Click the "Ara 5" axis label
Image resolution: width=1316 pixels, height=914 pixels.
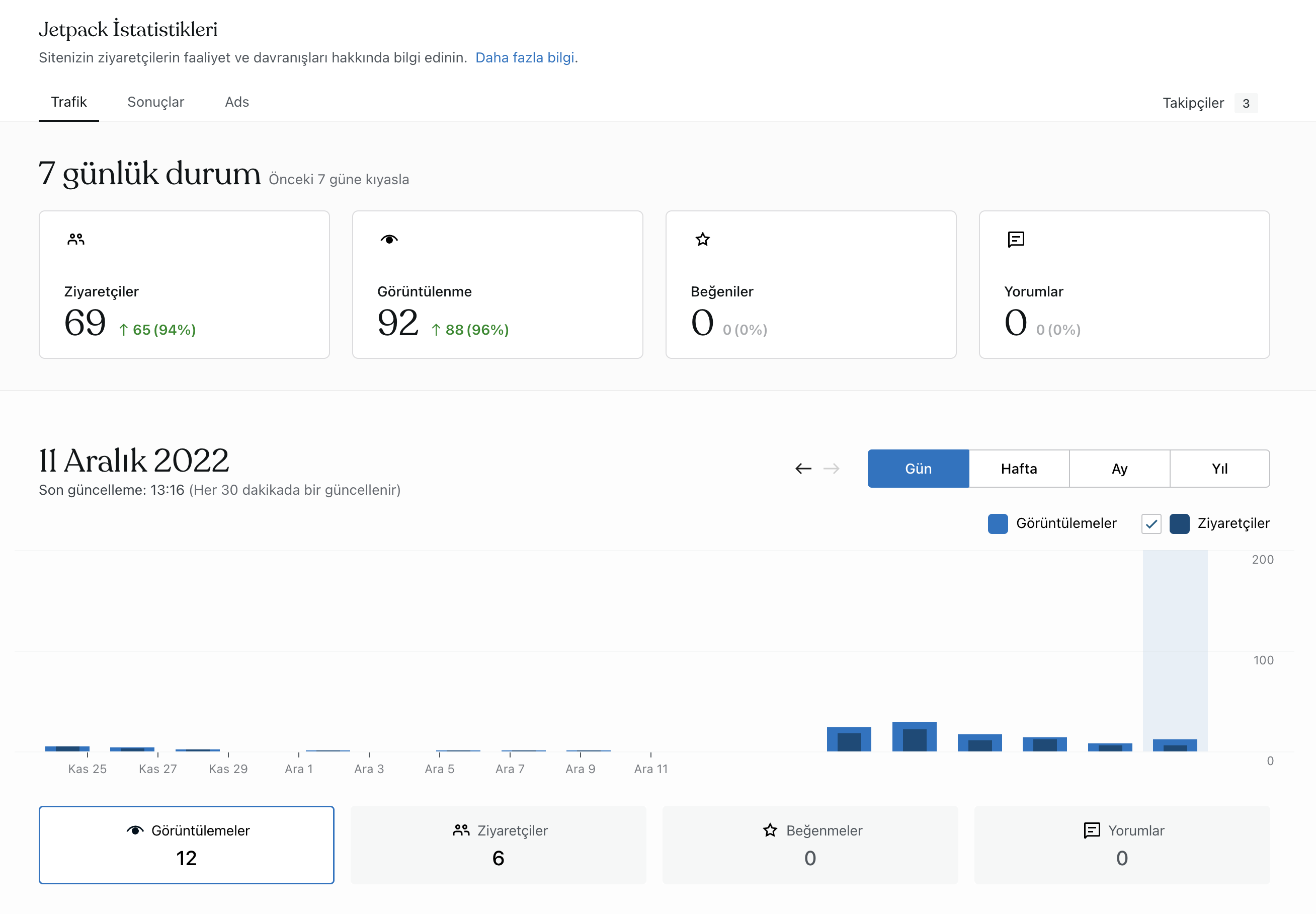440,769
